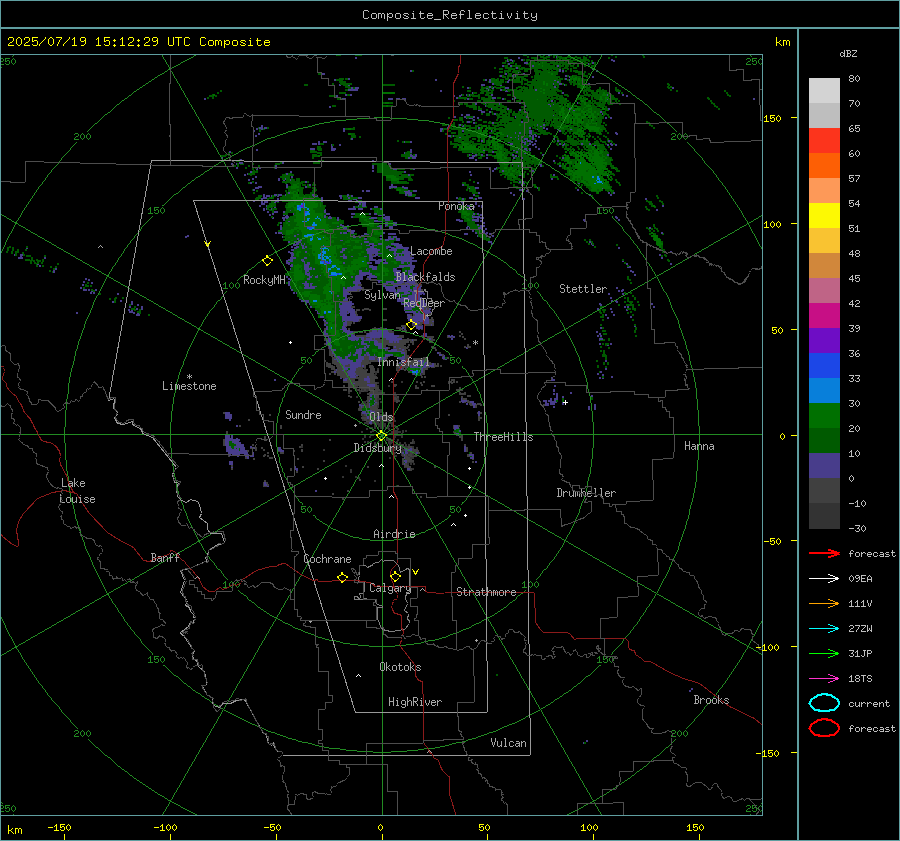Click the Okotoks town label
This screenshot has height=841, width=900.
pos(400,667)
